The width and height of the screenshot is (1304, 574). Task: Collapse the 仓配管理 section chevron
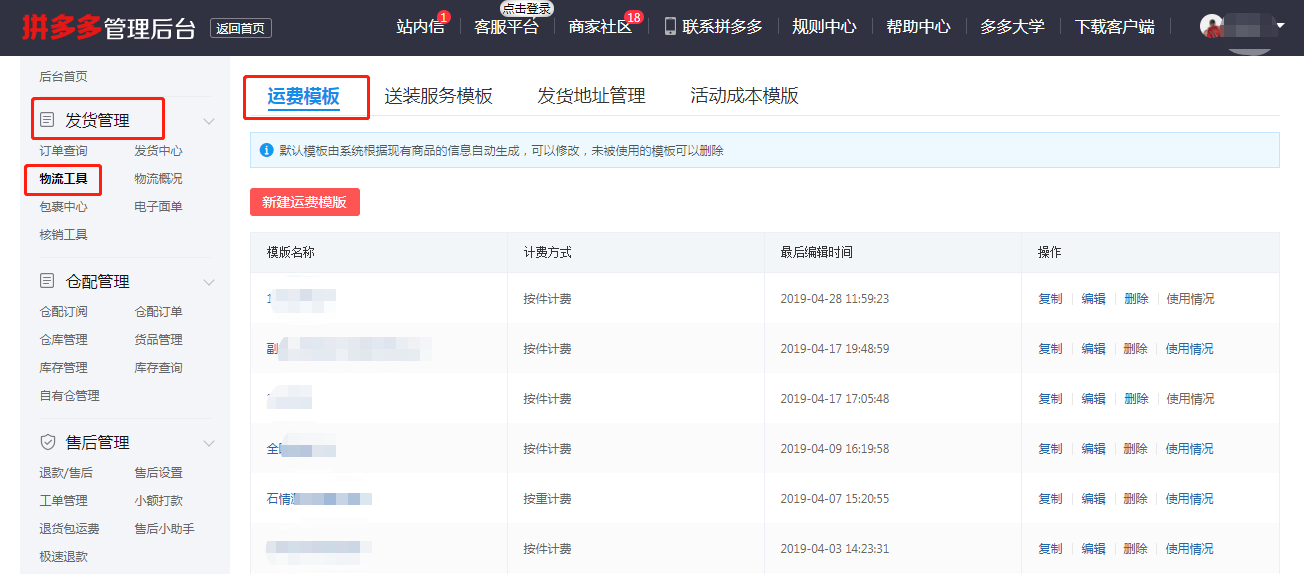click(209, 282)
